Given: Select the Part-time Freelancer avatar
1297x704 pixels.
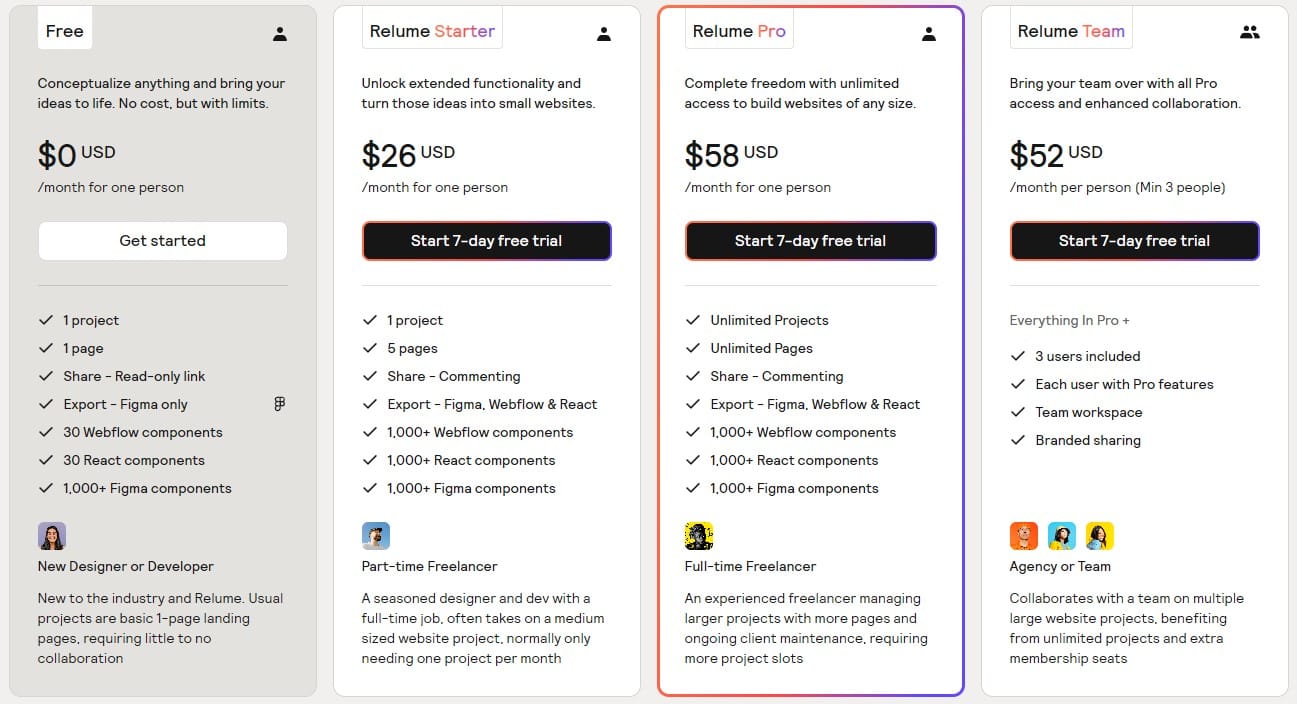Looking at the screenshot, I should pos(376,535).
